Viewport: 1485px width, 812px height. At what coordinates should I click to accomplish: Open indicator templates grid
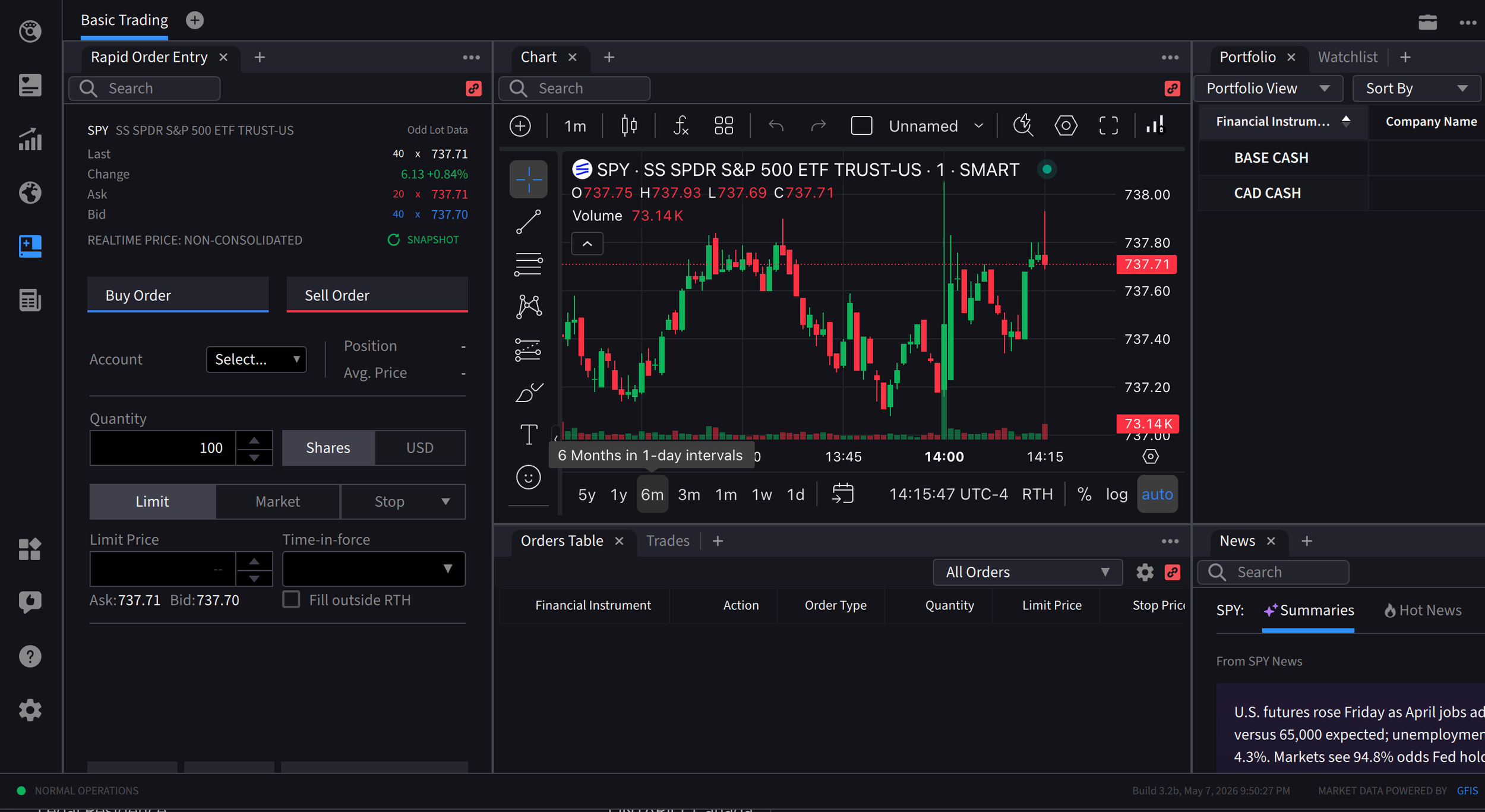coord(723,126)
